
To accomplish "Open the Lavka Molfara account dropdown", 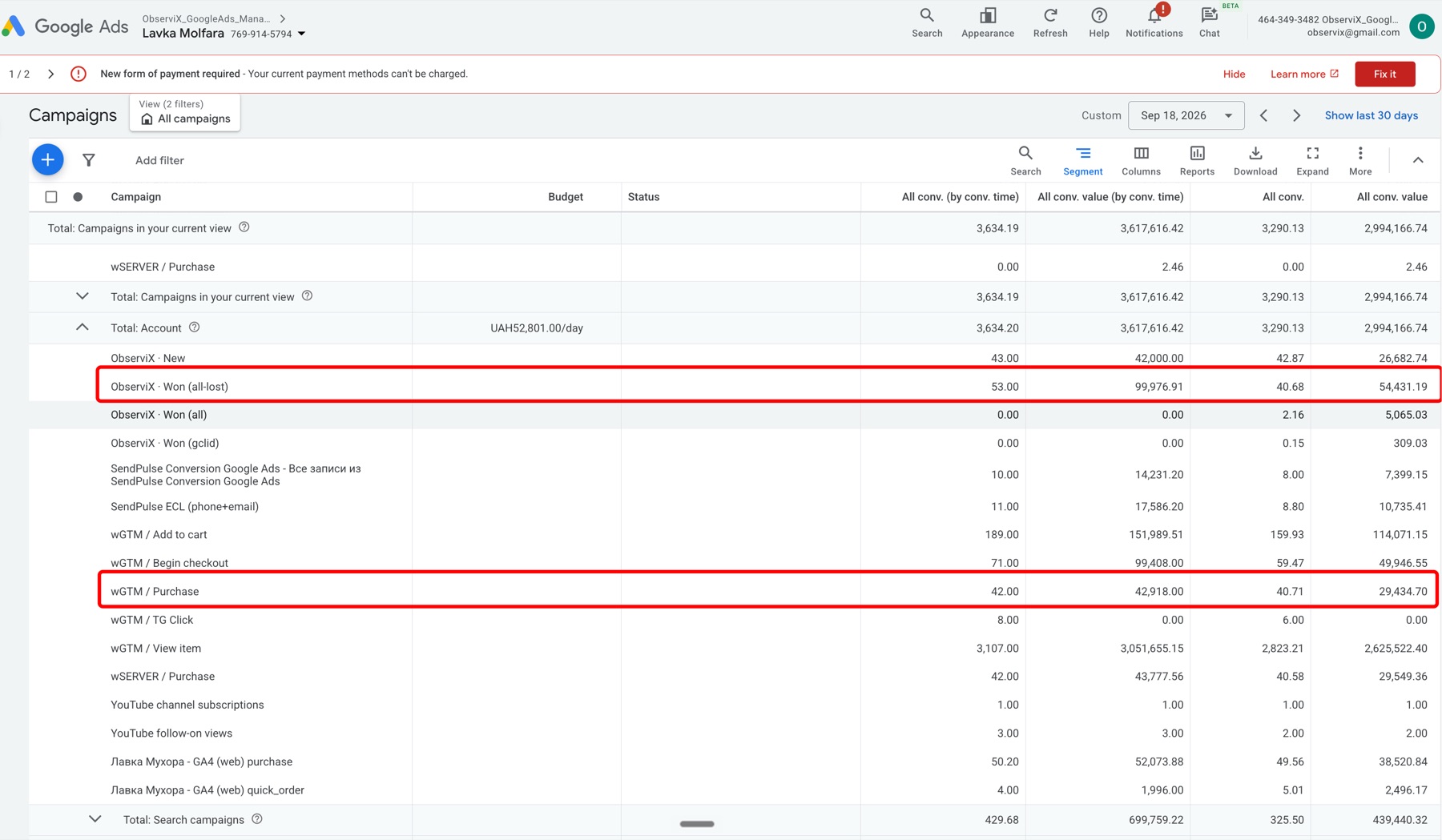I will pyautogui.click(x=224, y=34).
